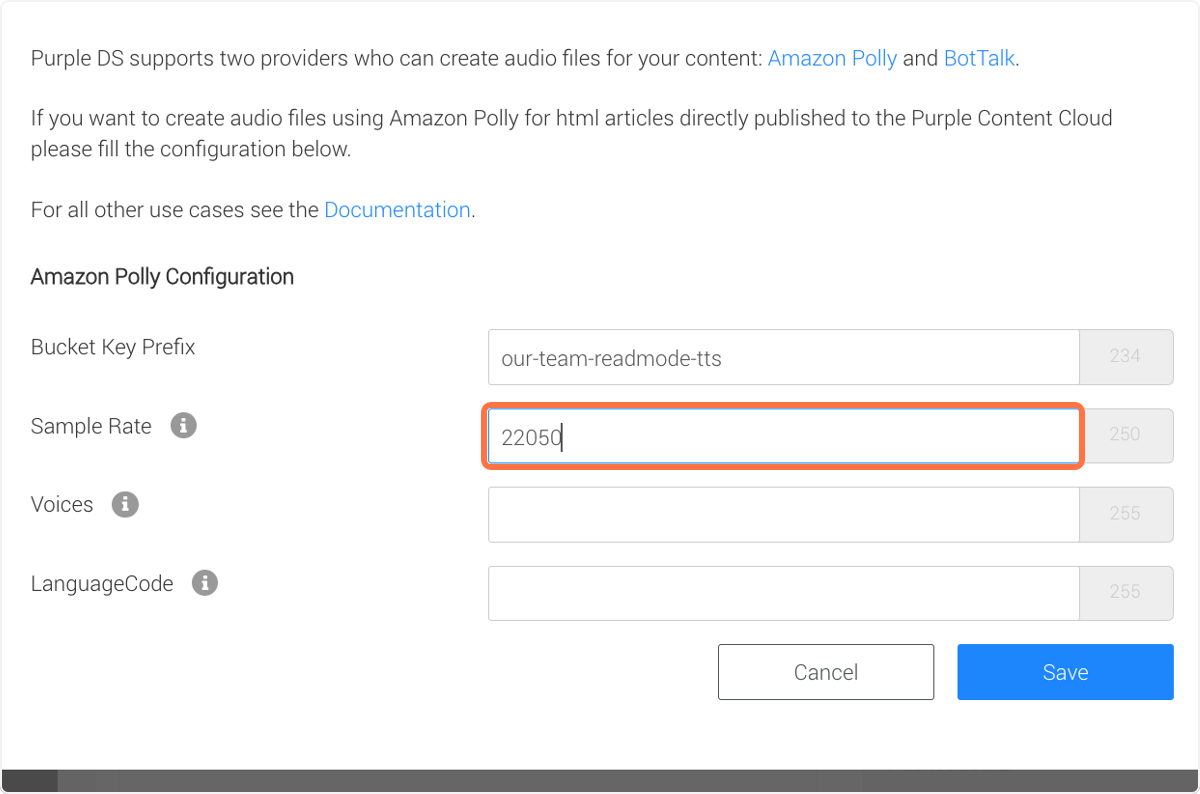Screen dimensions: 1200x794
Task: Click the 234 character counter
Action: [x=1126, y=357]
